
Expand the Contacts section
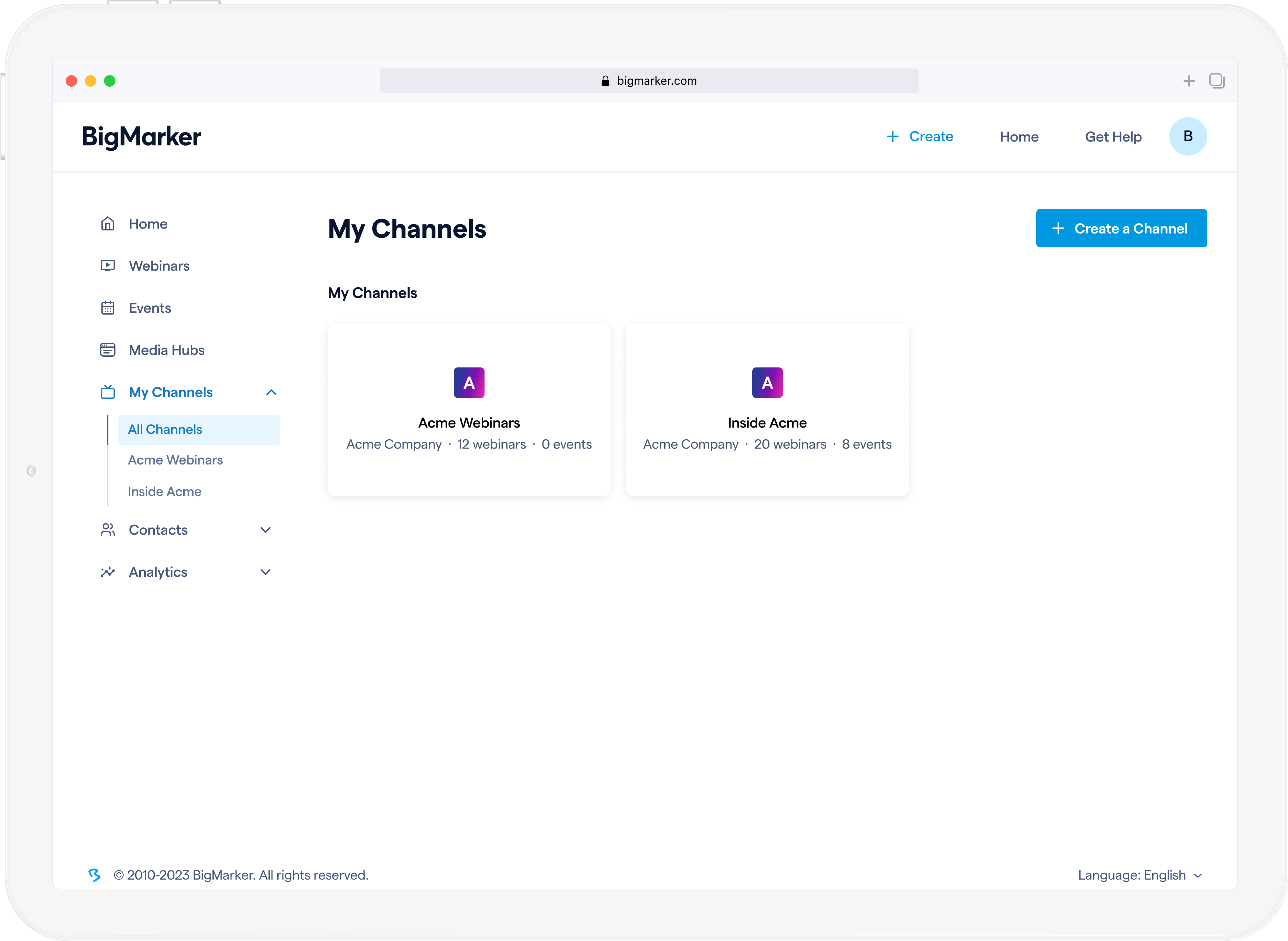(265, 530)
